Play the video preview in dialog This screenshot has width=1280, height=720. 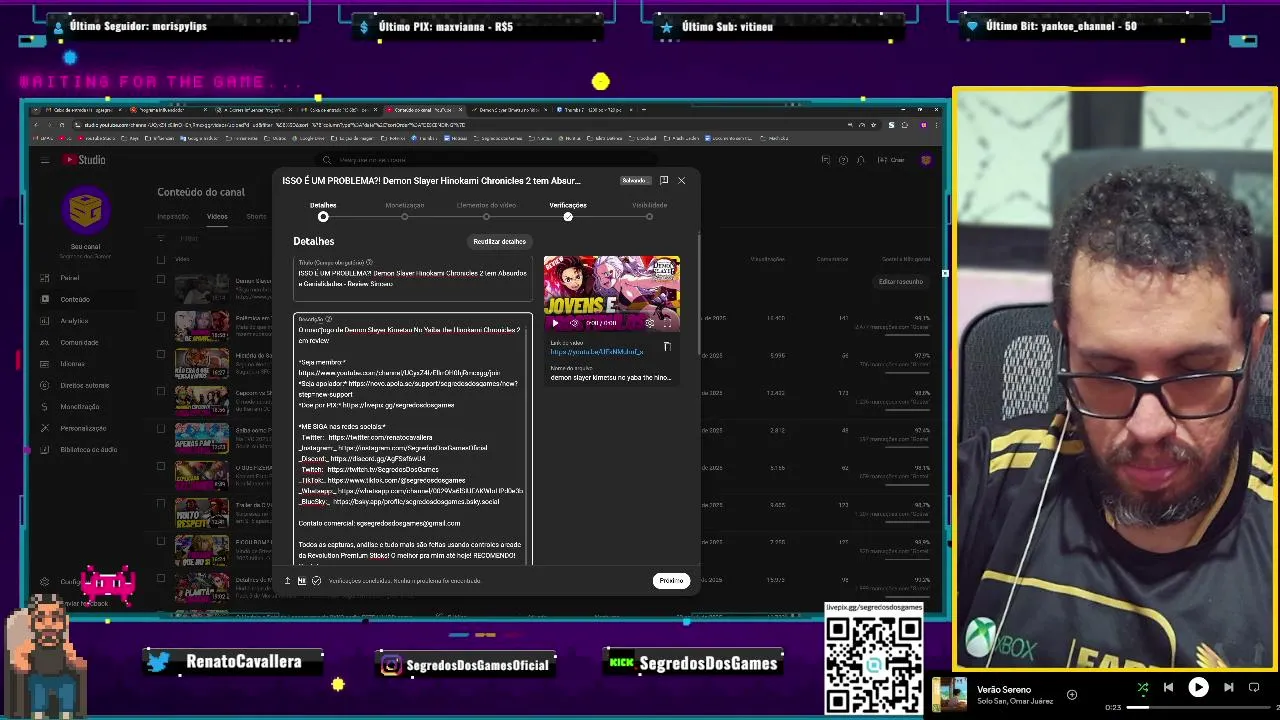pyautogui.click(x=555, y=323)
